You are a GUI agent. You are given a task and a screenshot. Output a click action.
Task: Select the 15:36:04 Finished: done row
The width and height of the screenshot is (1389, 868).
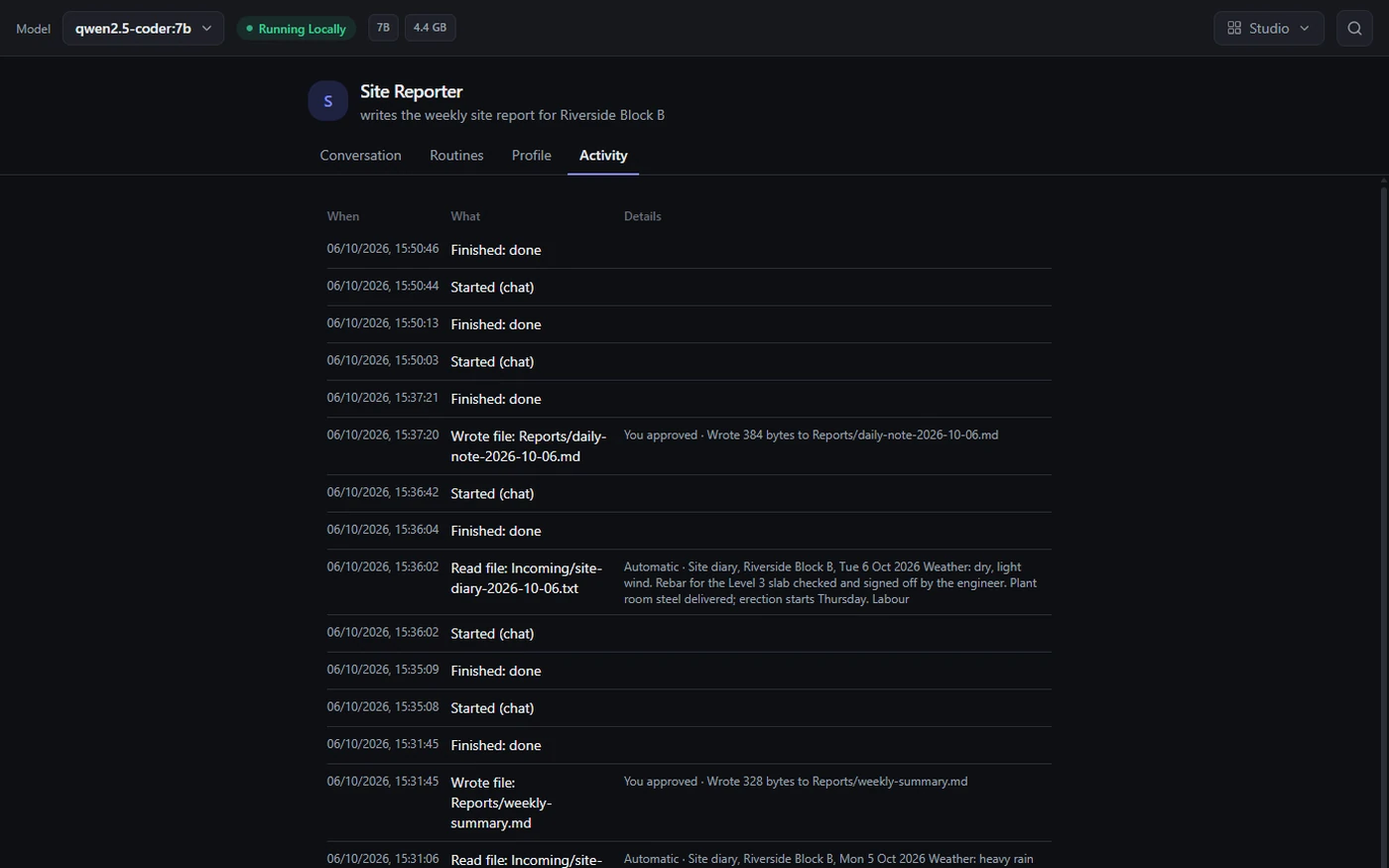coord(689,531)
